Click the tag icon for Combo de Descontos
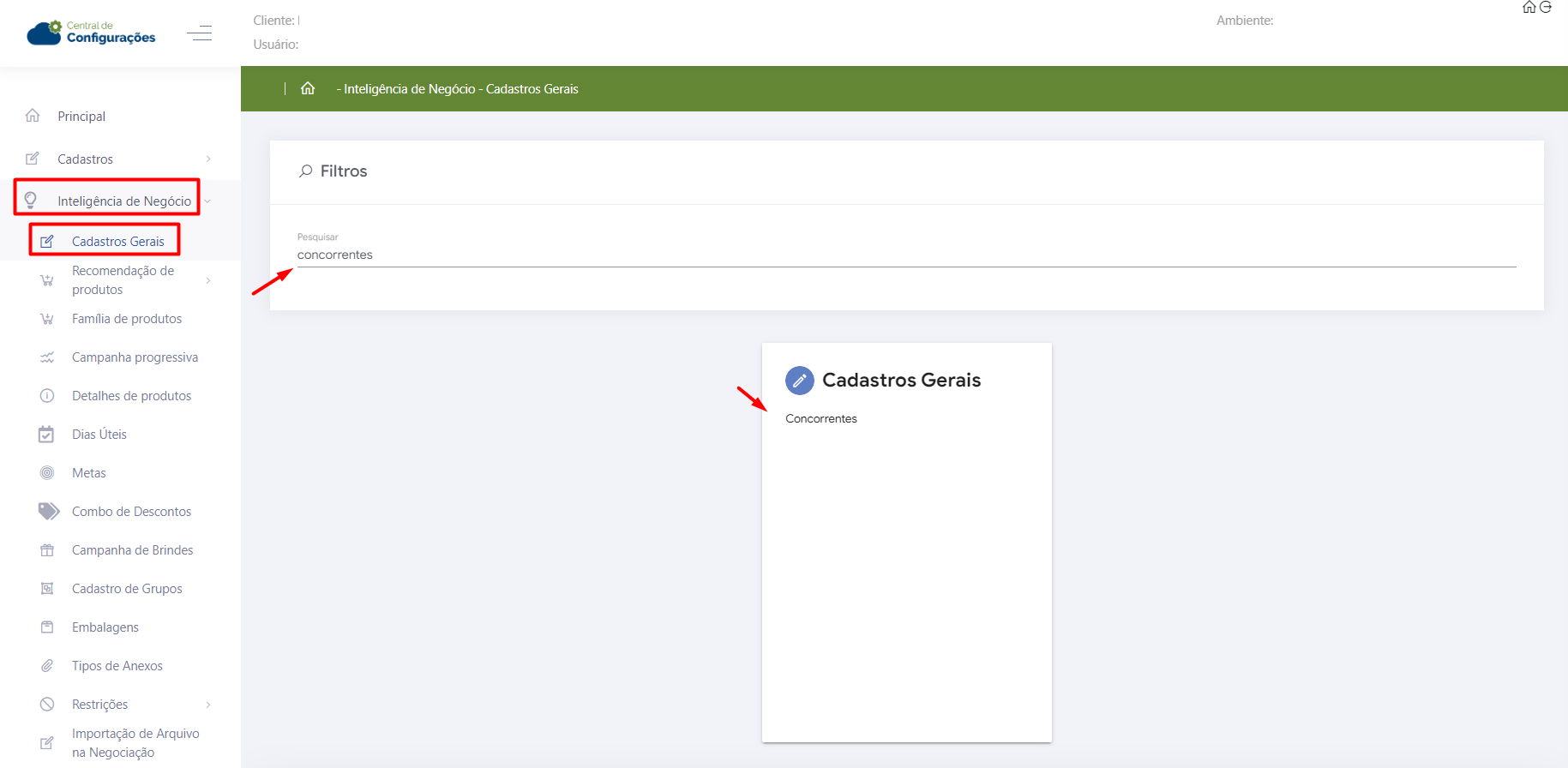 (49, 512)
